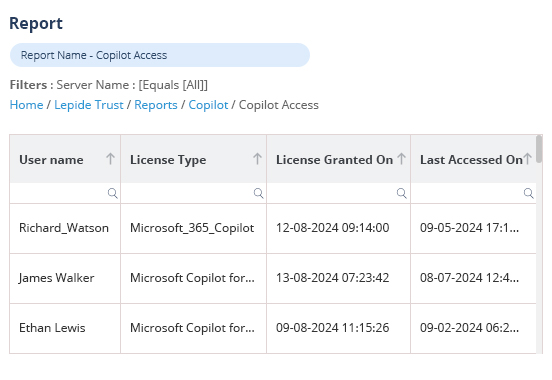This screenshot has width=552, height=380.
Task: Click the Copilot Access breadcrumb text
Action: coord(279,105)
